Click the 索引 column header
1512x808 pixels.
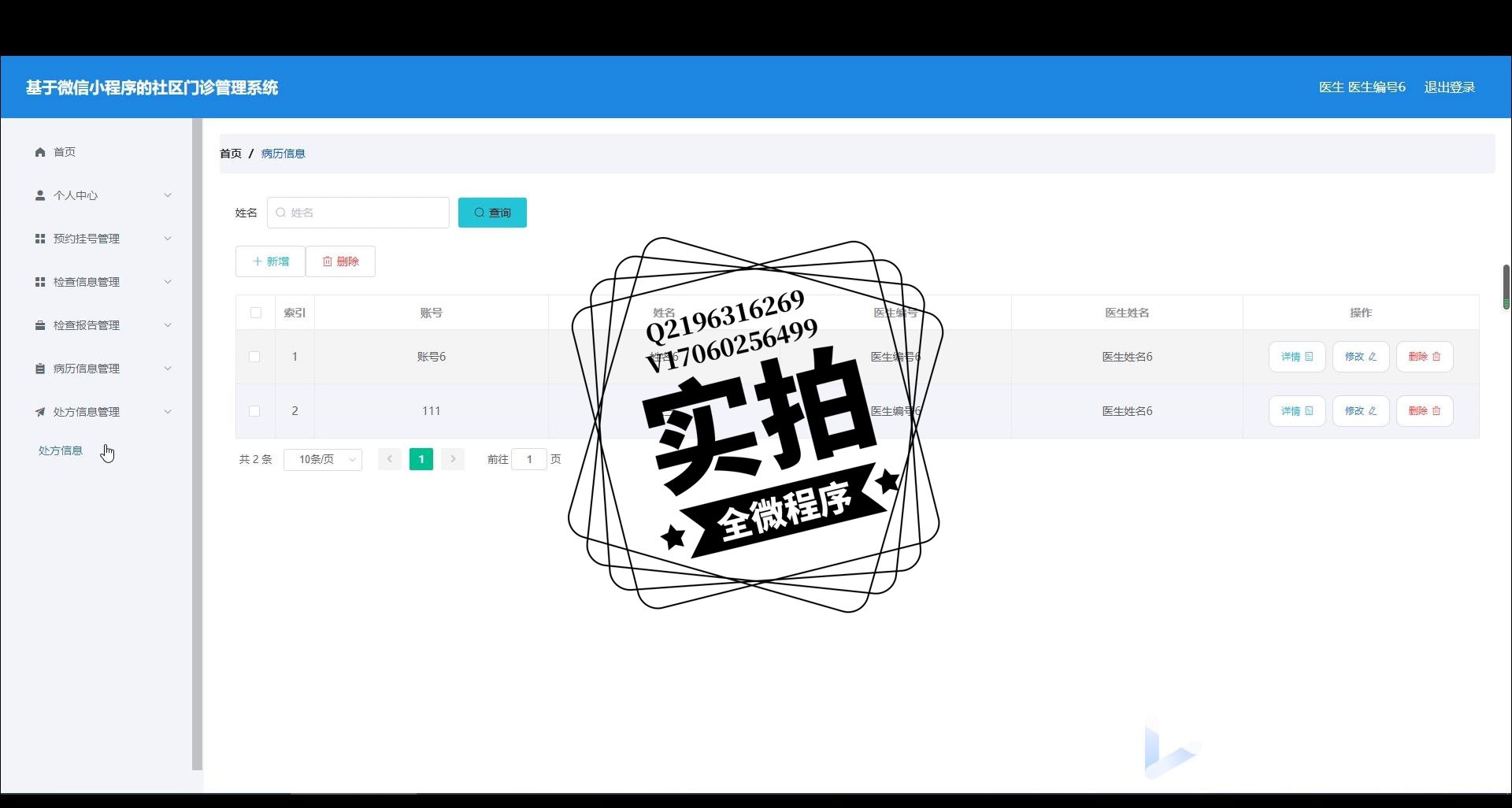click(x=295, y=313)
